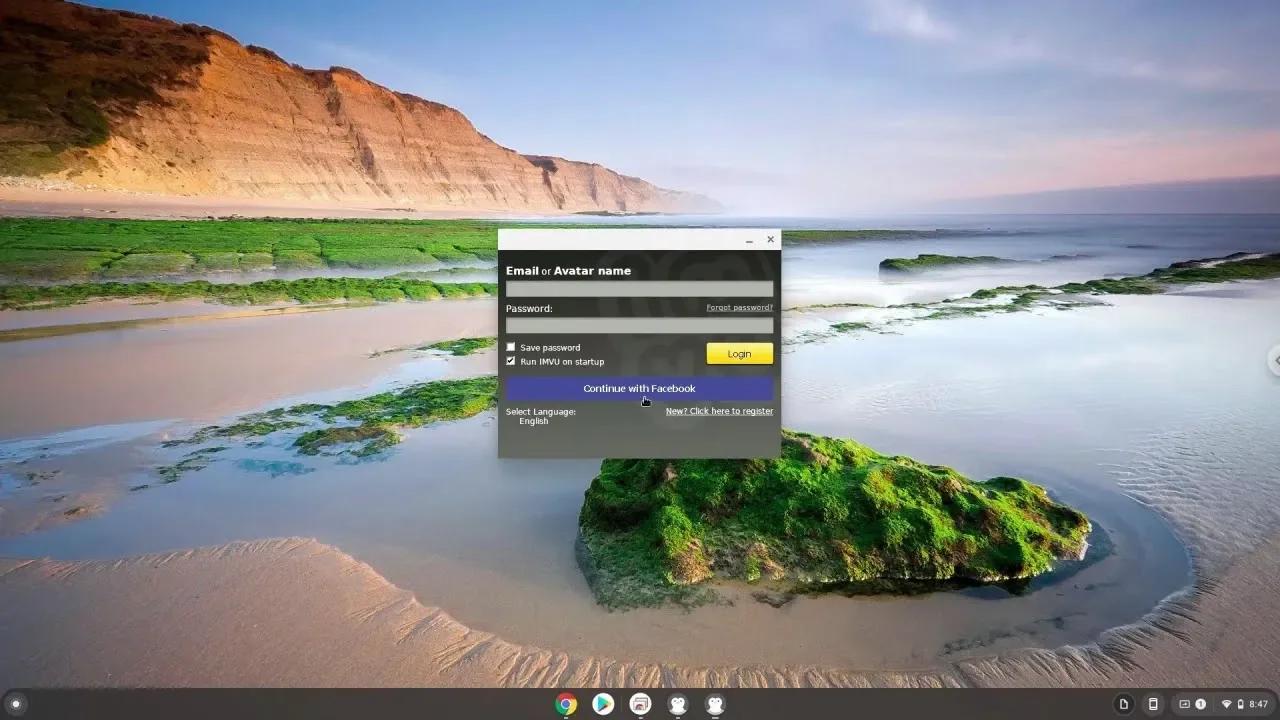Viewport: 1280px width, 720px height.
Task: Click the Wi-Fi icon in the status tray
Action: pos(1226,705)
